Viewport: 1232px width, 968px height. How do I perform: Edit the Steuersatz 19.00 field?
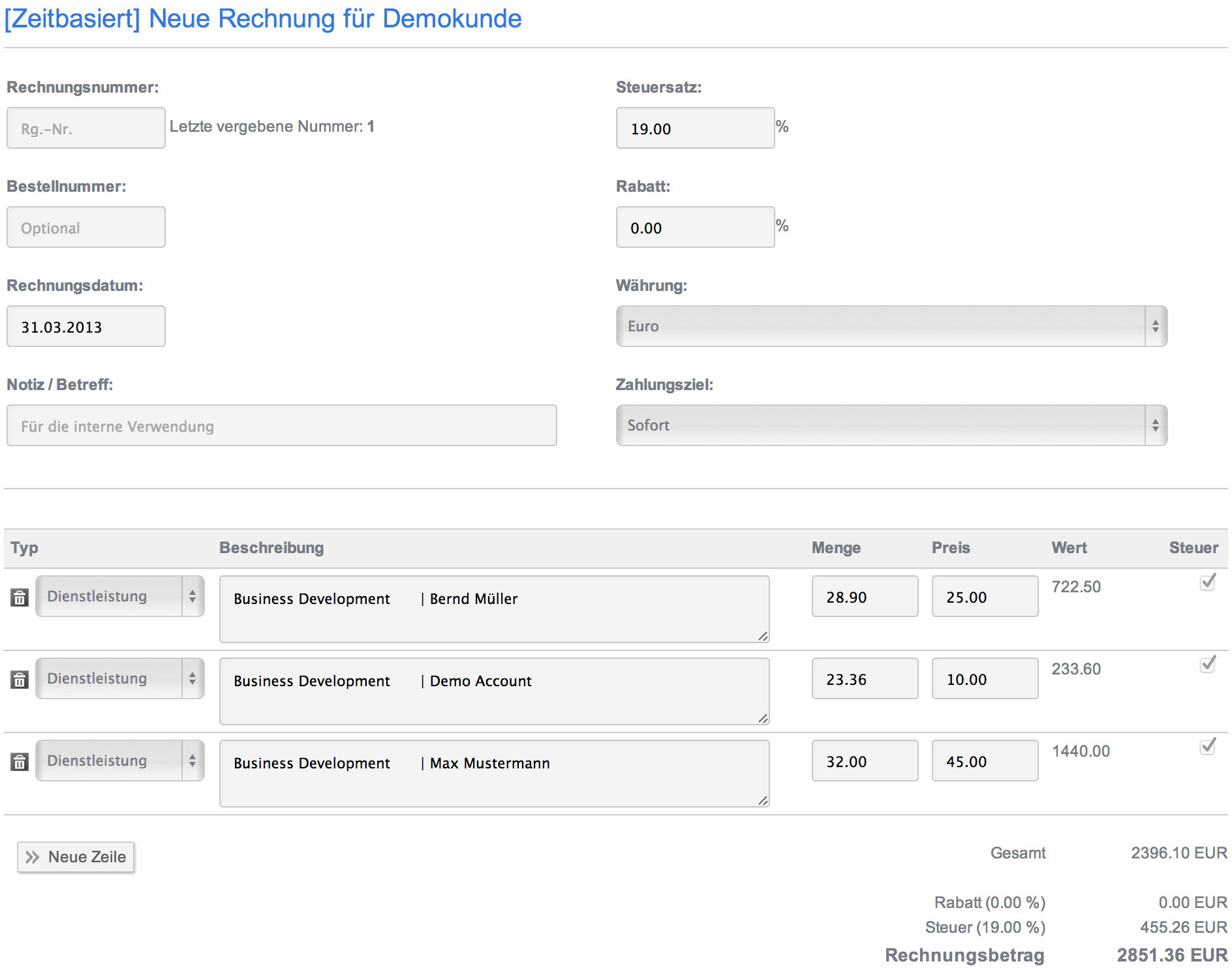click(x=695, y=129)
